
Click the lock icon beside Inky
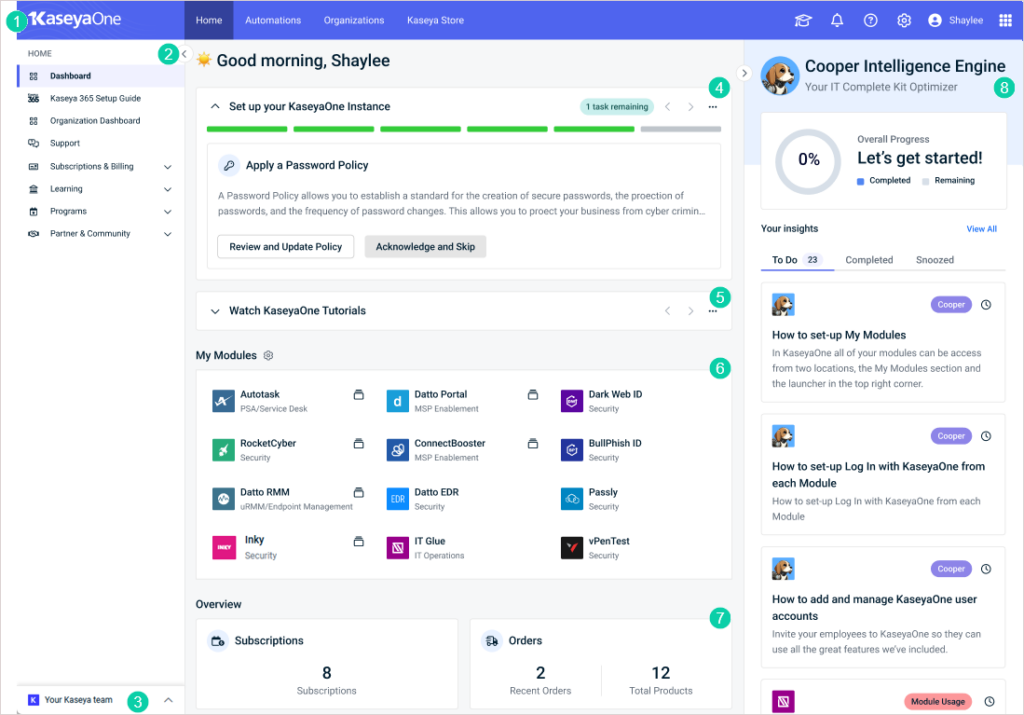pyautogui.click(x=359, y=541)
